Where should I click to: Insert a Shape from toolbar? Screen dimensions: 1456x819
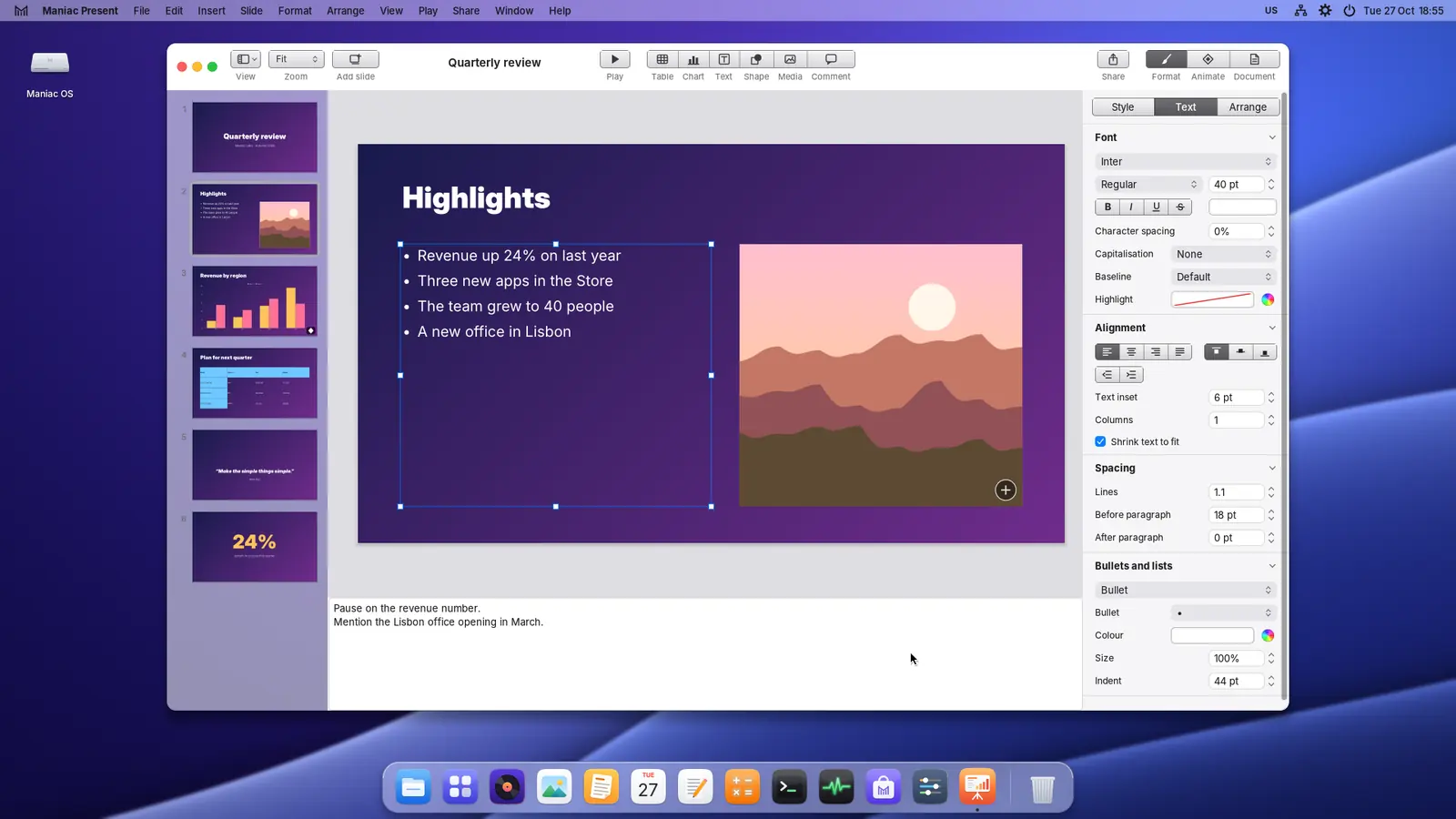(755, 59)
